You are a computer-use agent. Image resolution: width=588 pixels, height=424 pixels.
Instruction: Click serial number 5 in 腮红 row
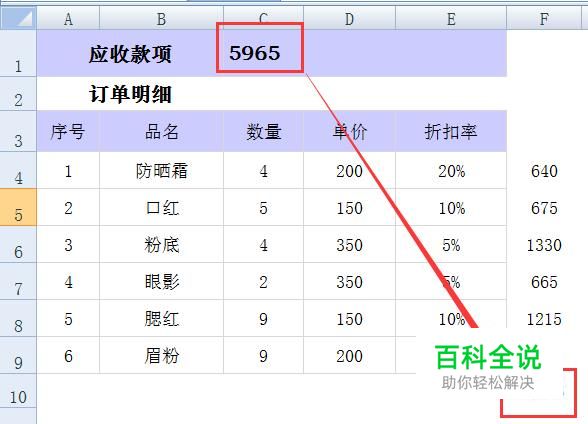point(68,318)
